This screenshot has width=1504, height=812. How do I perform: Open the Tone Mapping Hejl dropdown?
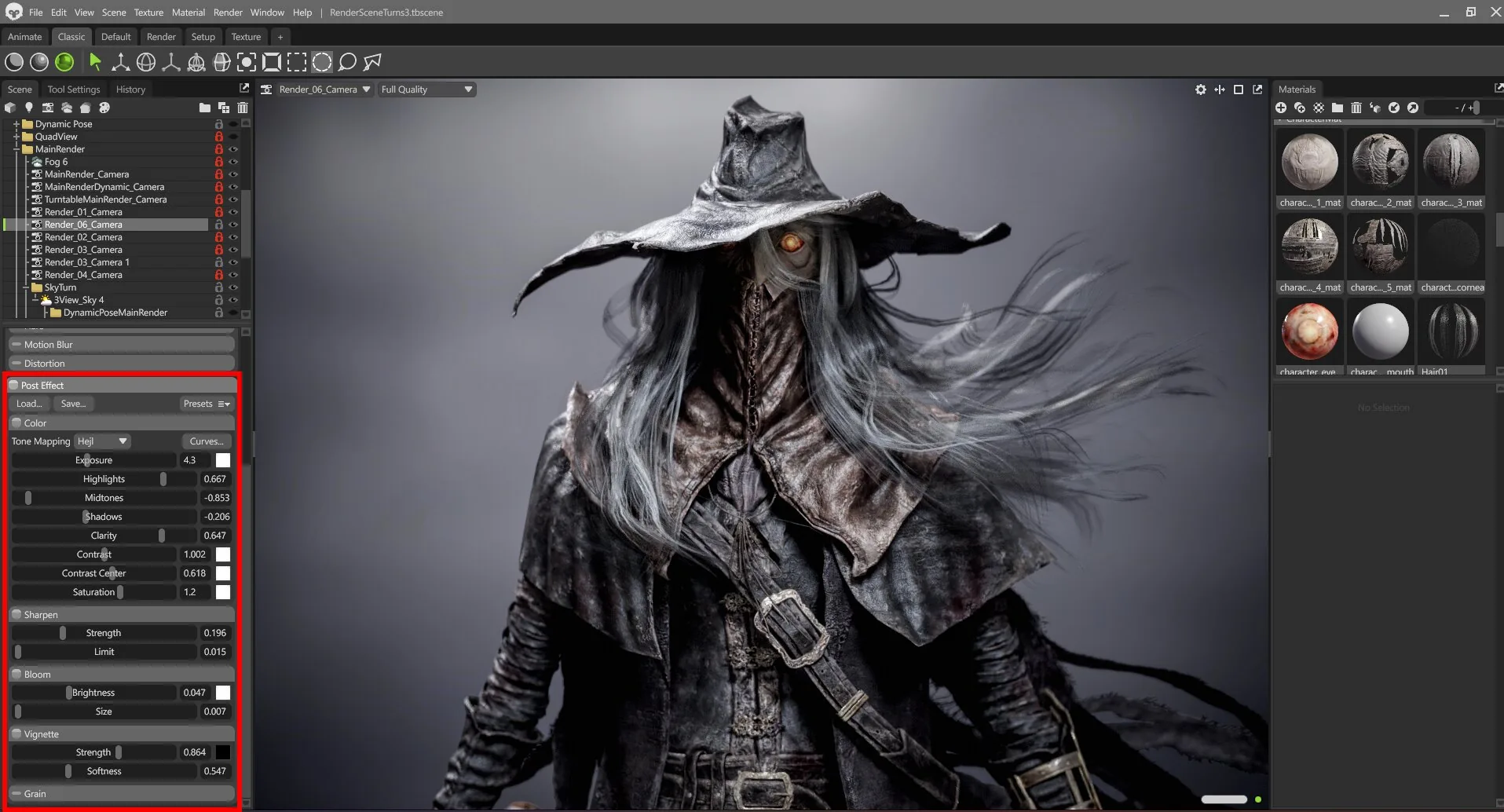(x=102, y=441)
